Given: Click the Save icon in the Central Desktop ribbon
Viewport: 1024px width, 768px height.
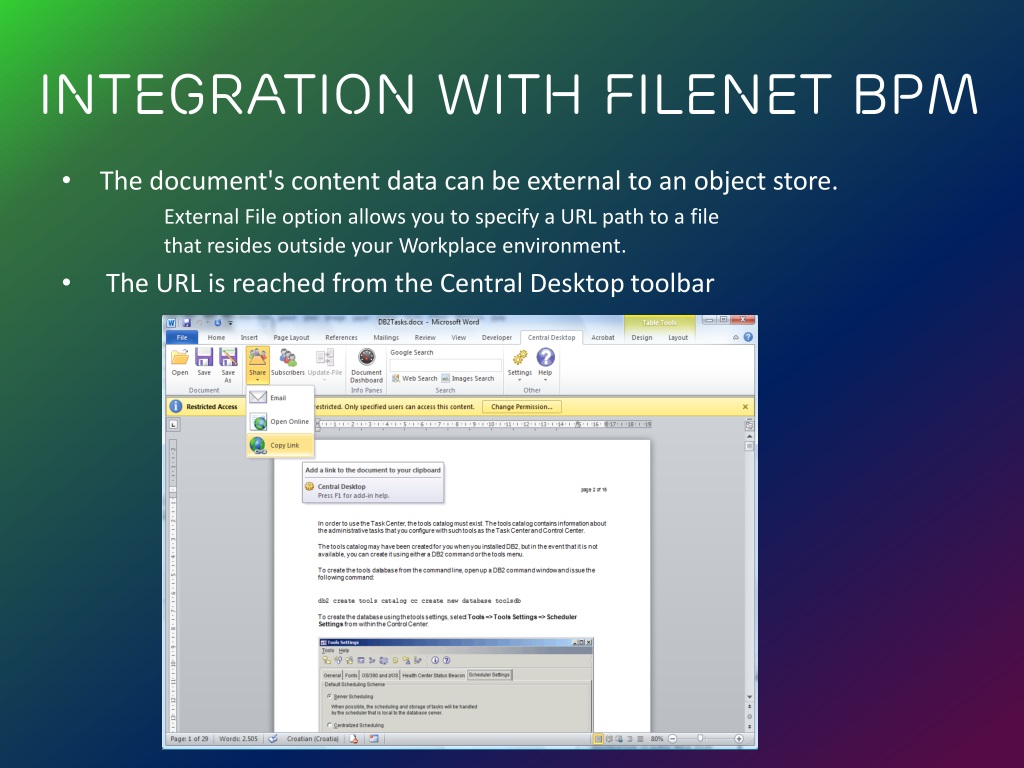Looking at the screenshot, I should (x=204, y=357).
